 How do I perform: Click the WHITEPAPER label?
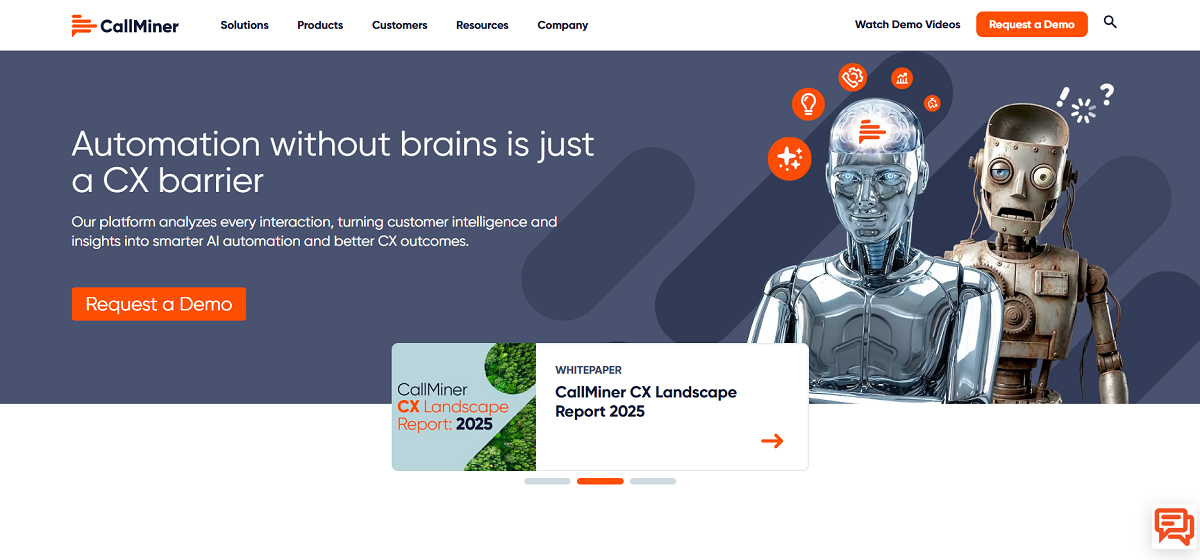click(589, 370)
